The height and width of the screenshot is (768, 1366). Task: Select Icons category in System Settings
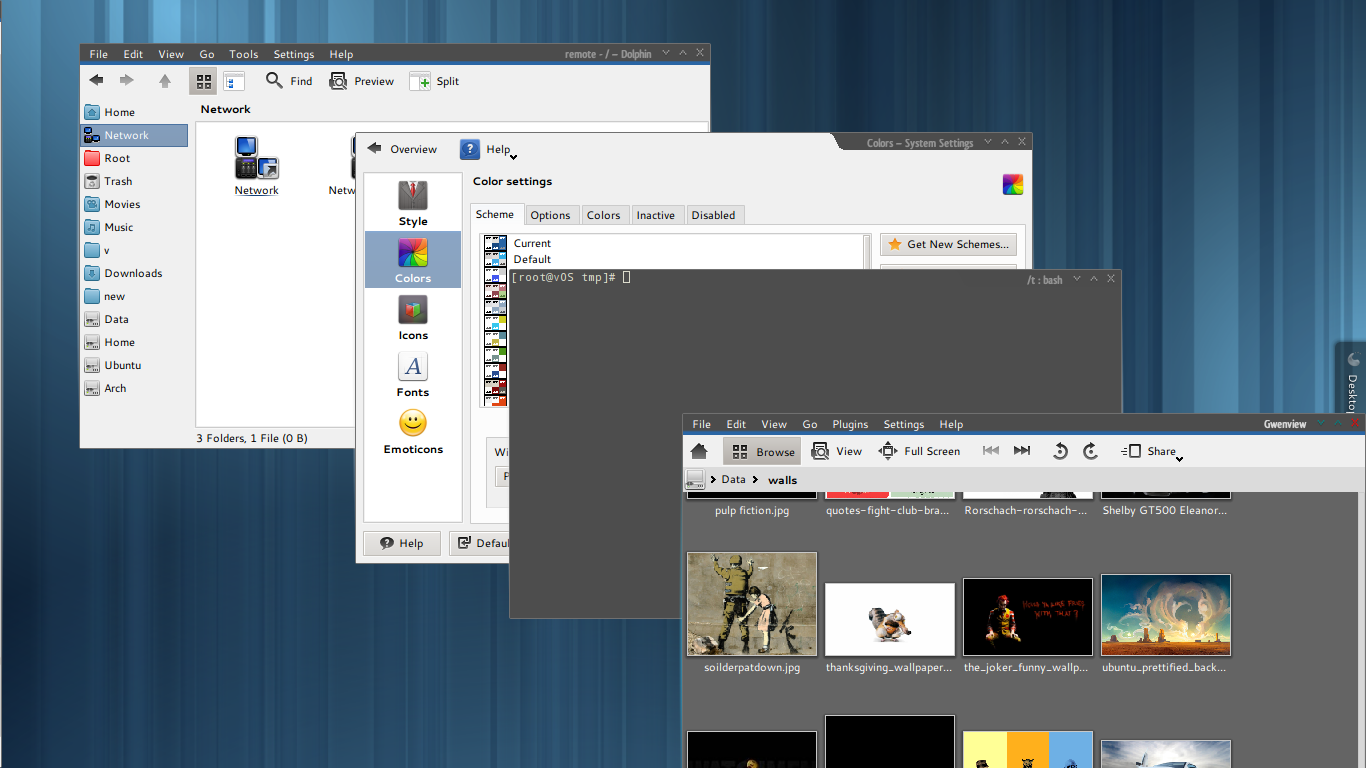click(413, 317)
